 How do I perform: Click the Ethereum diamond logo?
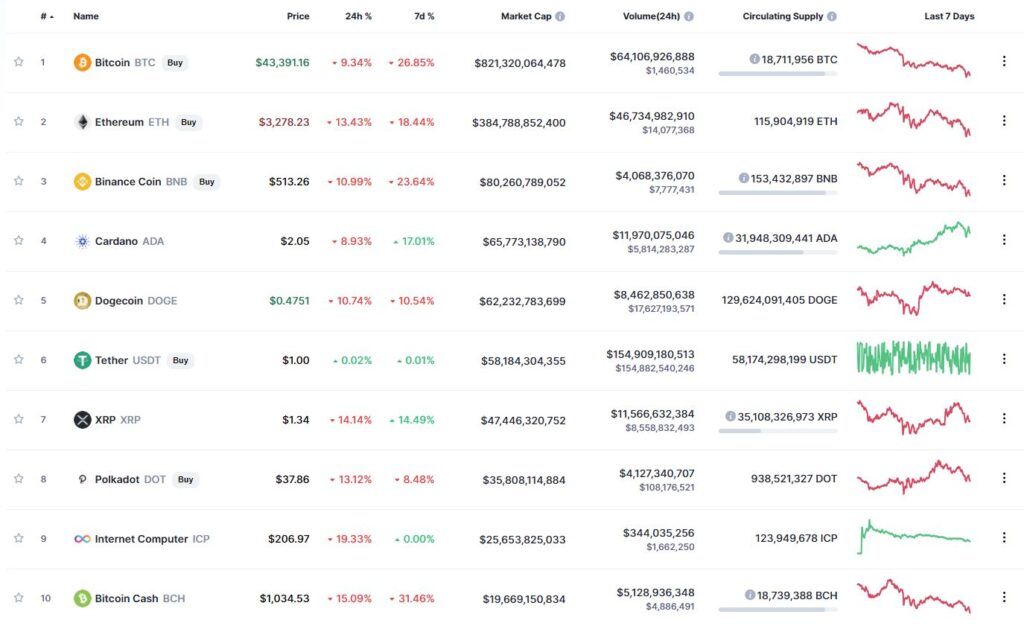[82, 122]
